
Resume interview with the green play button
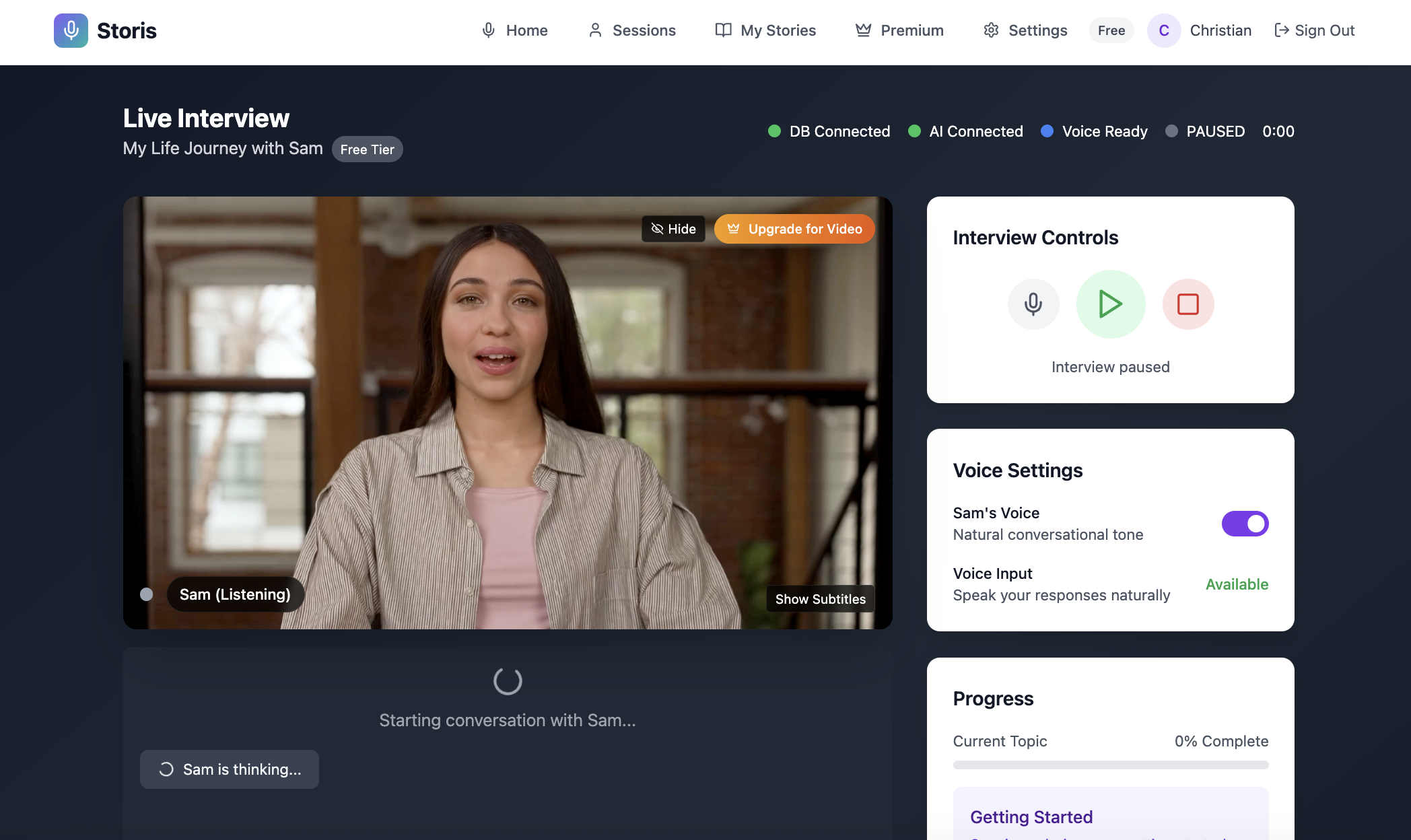[x=1110, y=304]
